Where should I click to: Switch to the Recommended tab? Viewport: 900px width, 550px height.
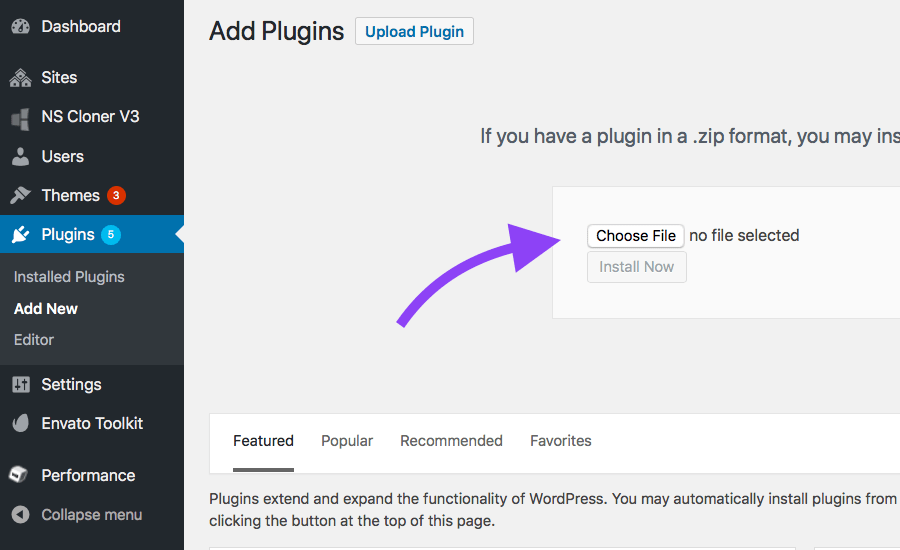tap(451, 441)
